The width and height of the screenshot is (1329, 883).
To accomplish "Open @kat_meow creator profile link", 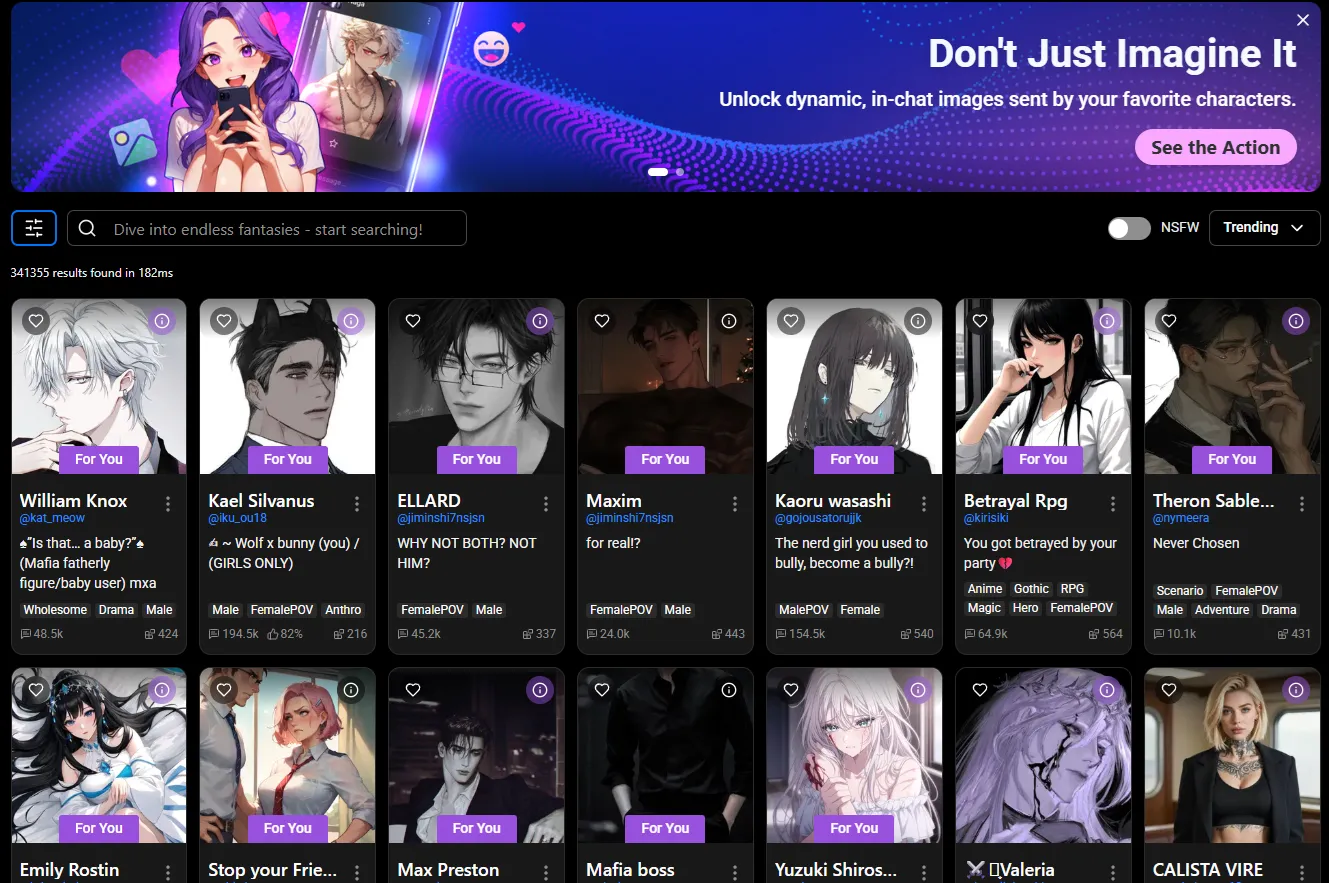I will tap(52, 518).
